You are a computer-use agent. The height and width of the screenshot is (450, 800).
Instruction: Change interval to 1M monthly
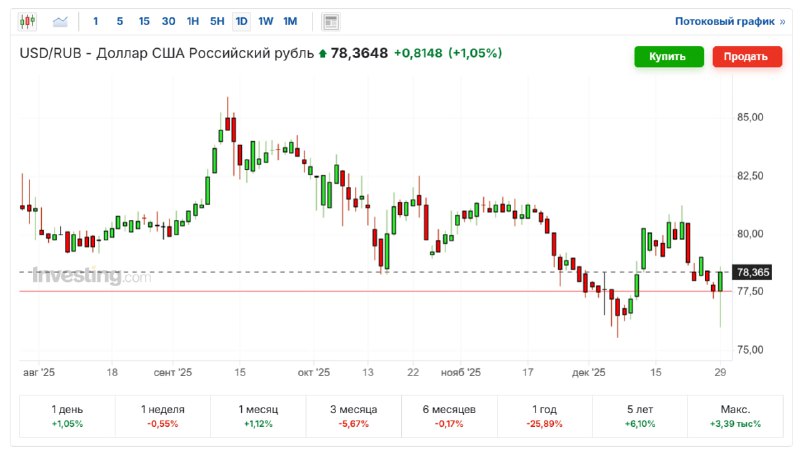point(290,21)
